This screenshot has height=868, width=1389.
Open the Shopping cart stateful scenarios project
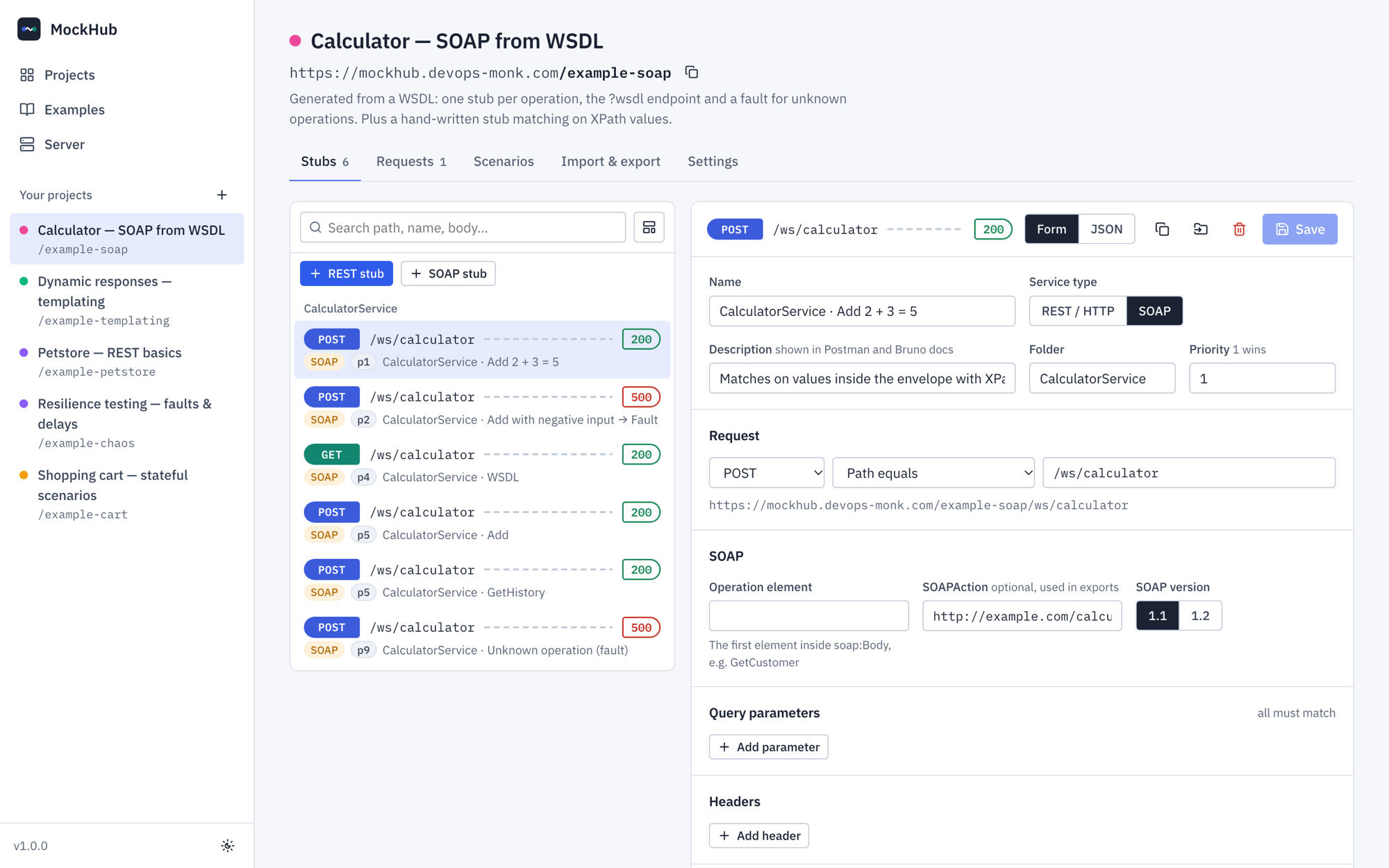point(127,494)
